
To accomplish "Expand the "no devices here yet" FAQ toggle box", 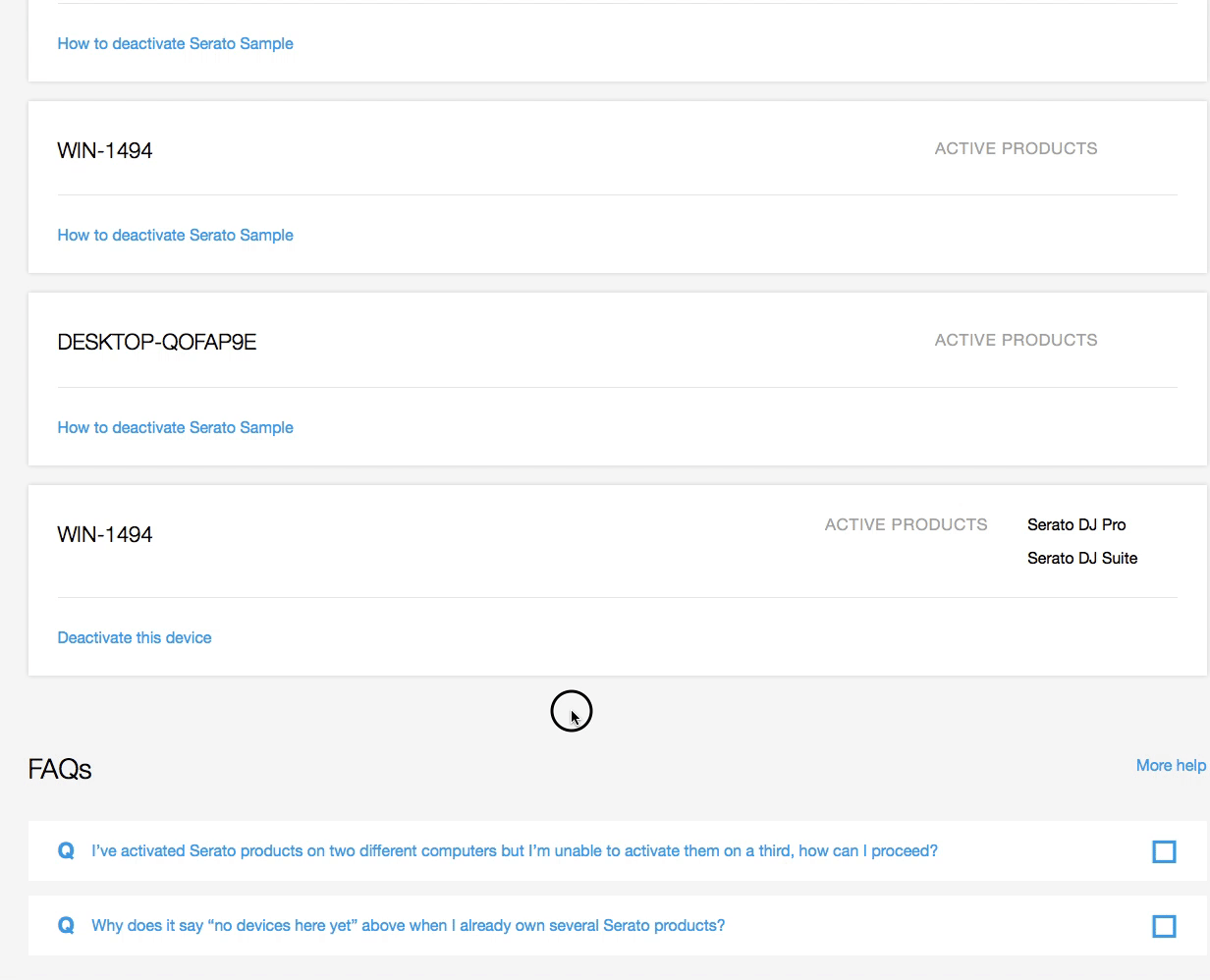I will [1164, 926].
